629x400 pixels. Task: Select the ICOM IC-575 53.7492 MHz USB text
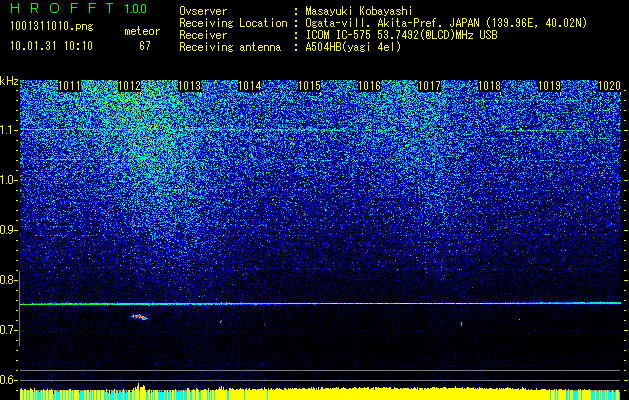[401, 35]
